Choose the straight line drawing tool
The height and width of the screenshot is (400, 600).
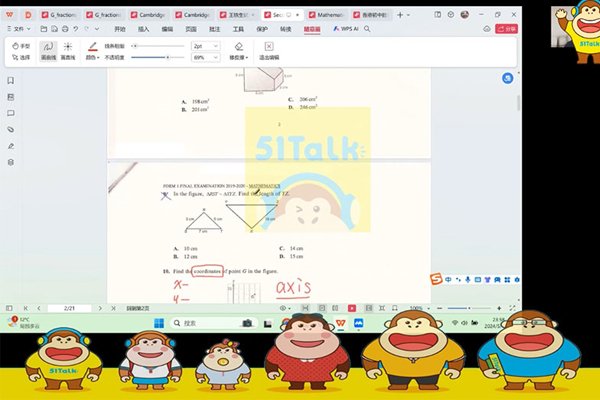coord(68,51)
